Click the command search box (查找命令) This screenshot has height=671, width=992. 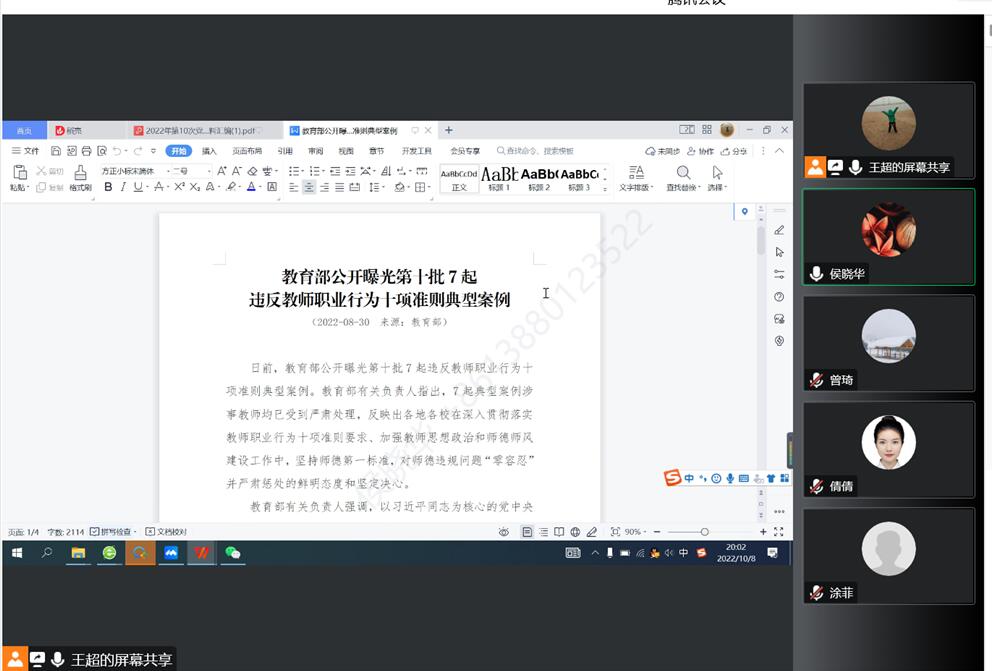pyautogui.click(x=540, y=151)
